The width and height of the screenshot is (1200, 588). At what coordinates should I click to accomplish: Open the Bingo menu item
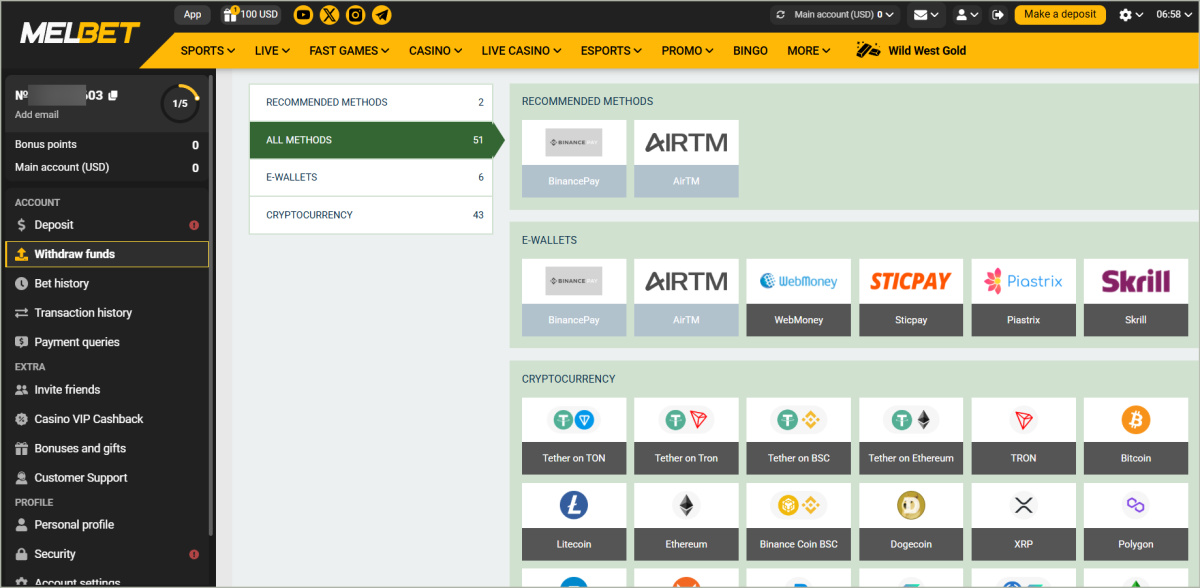pos(750,50)
